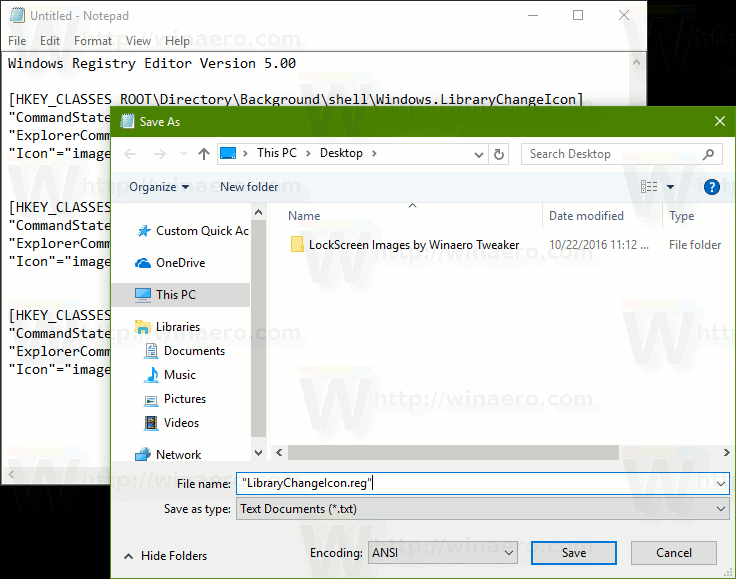The height and width of the screenshot is (579, 736).
Task: Open recent locations dropdown arrow
Action: point(183,154)
